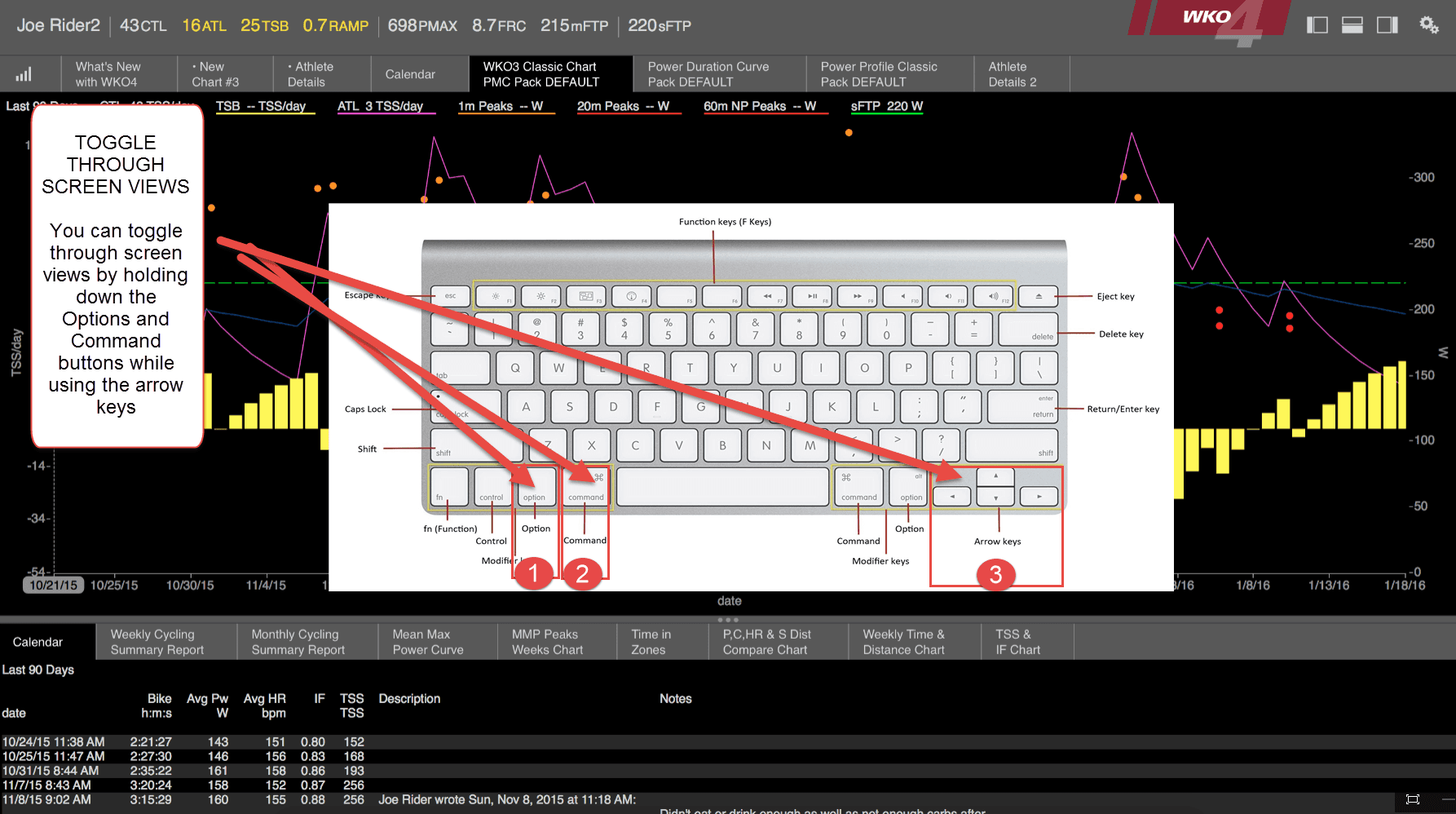This screenshot has height=814, width=1456.
Task: Click the 0.7 RAMP header metric
Action: (336, 25)
